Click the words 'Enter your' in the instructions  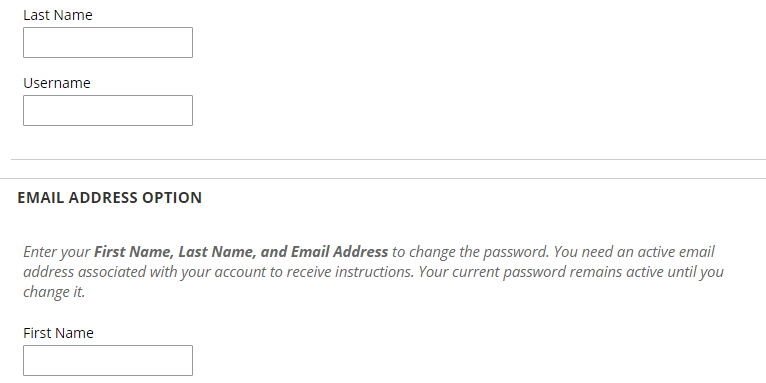pyautogui.click(x=57, y=252)
